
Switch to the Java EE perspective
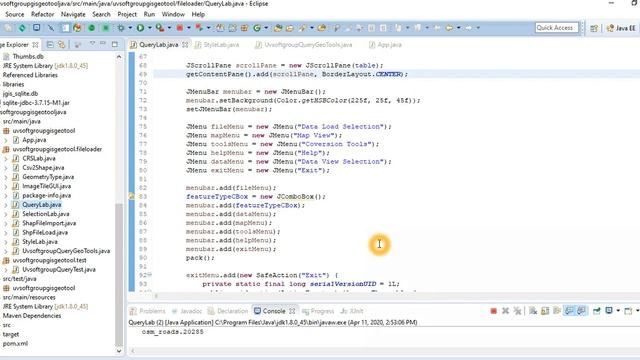click(621, 28)
